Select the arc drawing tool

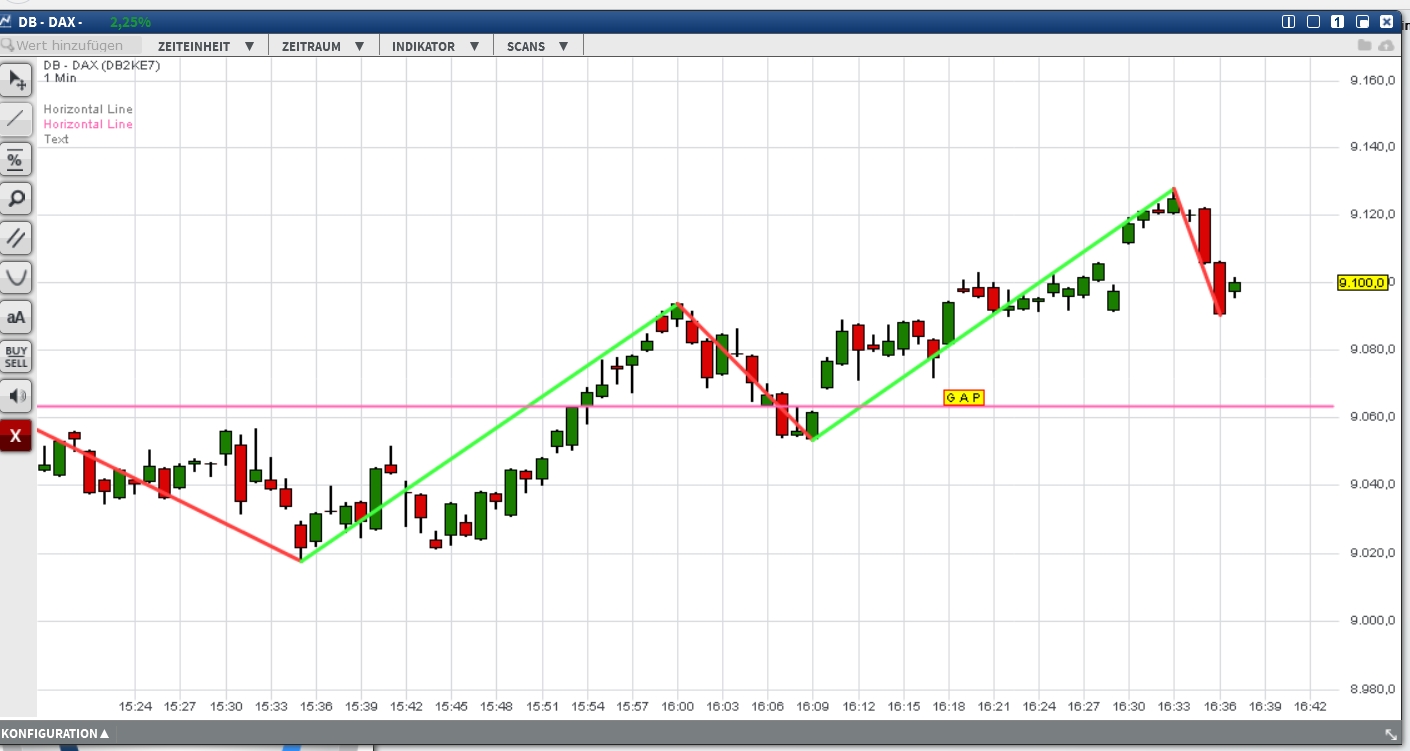tap(15, 277)
